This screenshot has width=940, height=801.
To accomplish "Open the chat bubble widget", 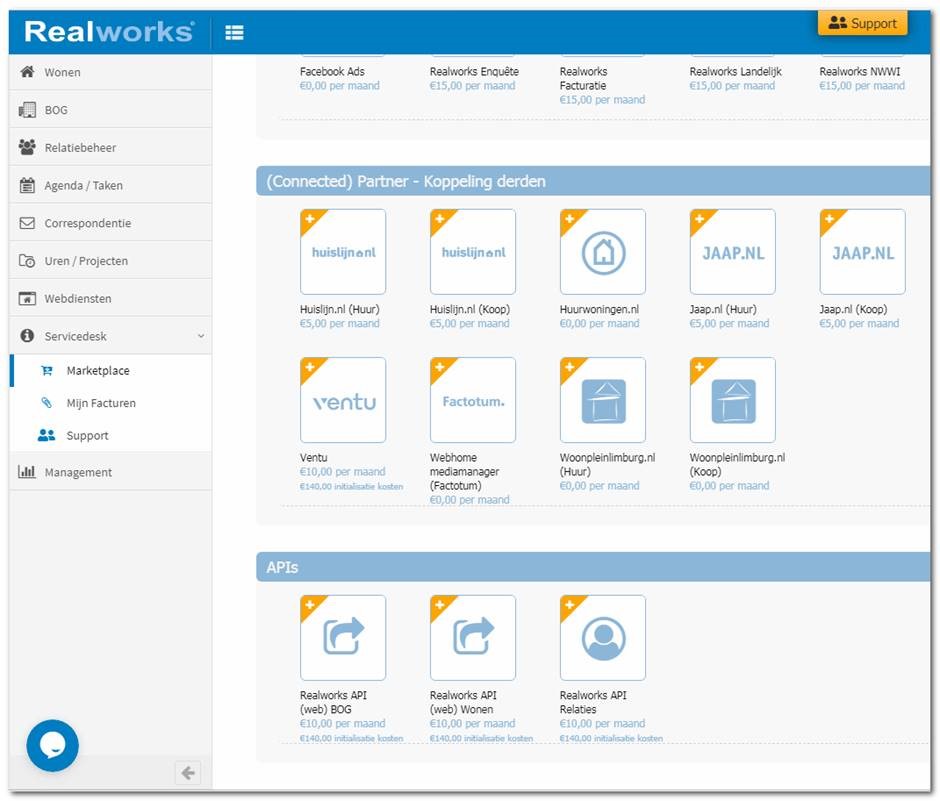I will [53, 745].
